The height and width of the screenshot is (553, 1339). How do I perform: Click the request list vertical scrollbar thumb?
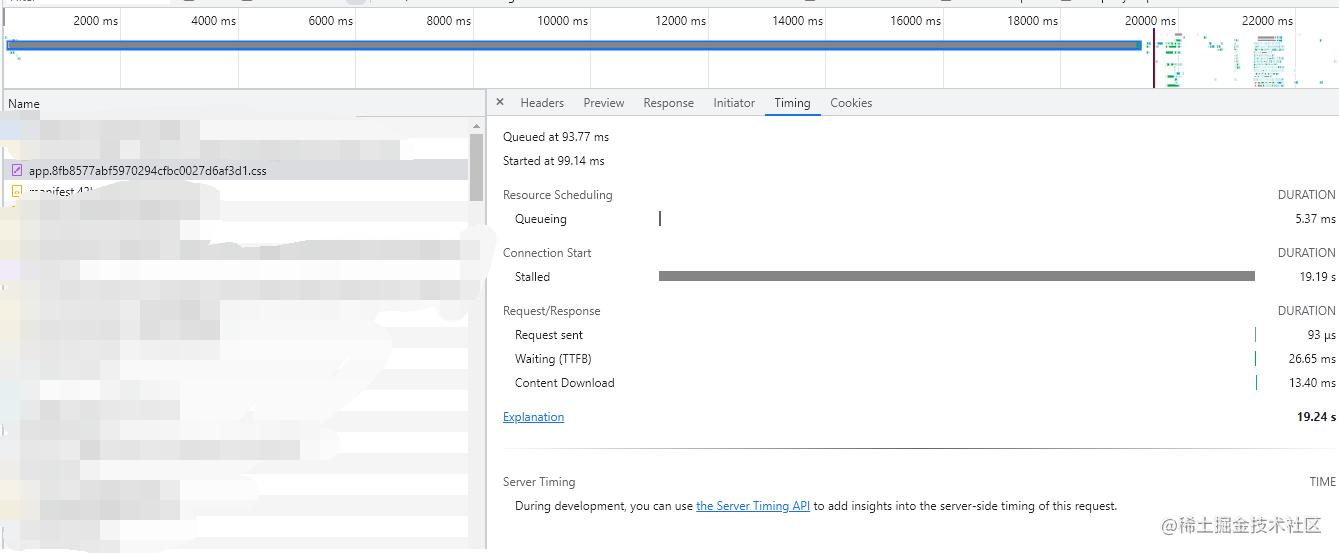pyautogui.click(x=477, y=166)
